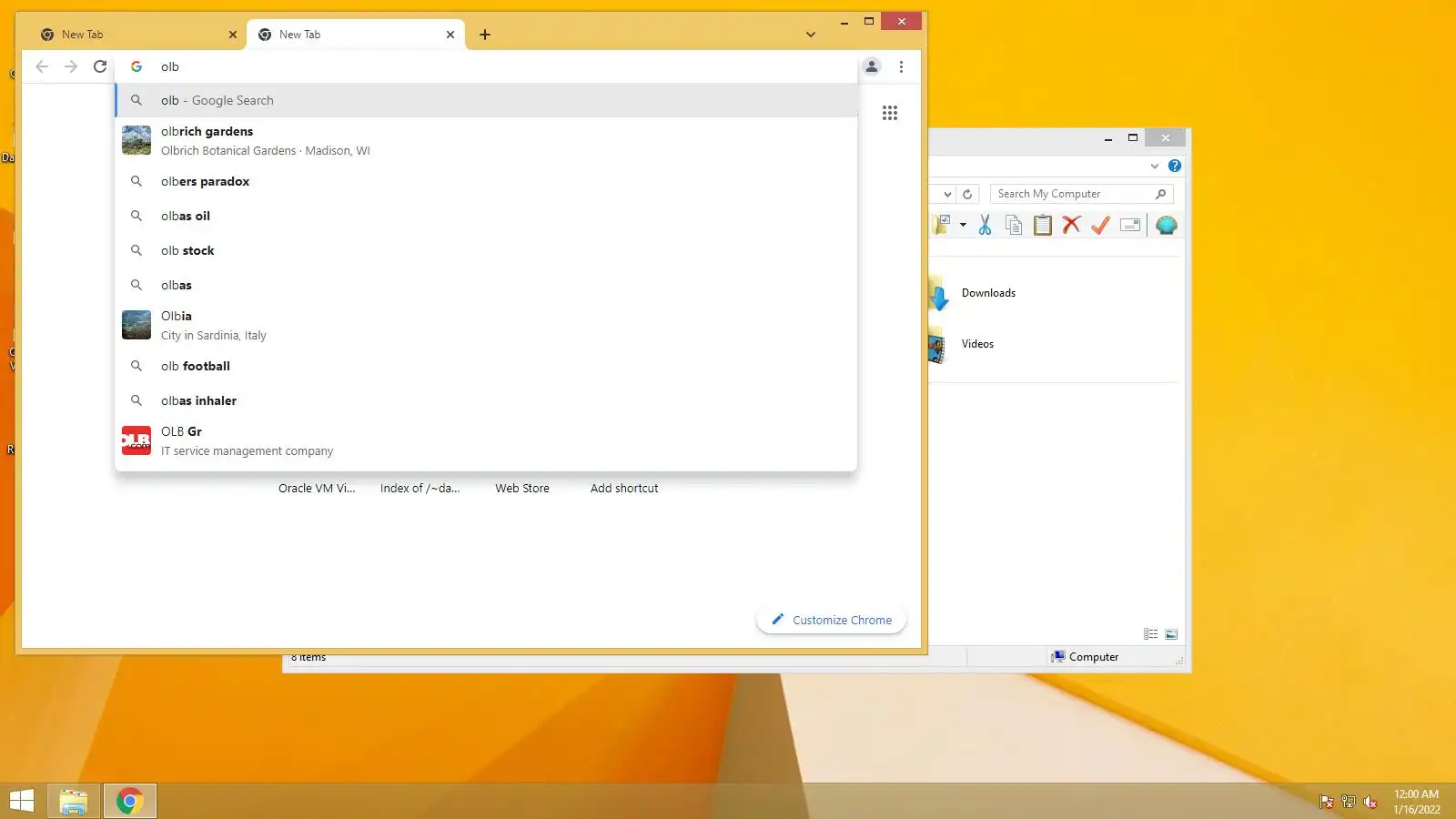1456x819 pixels.
Task: Click the OLB logo suggestion thumbnail
Action: tap(136, 440)
